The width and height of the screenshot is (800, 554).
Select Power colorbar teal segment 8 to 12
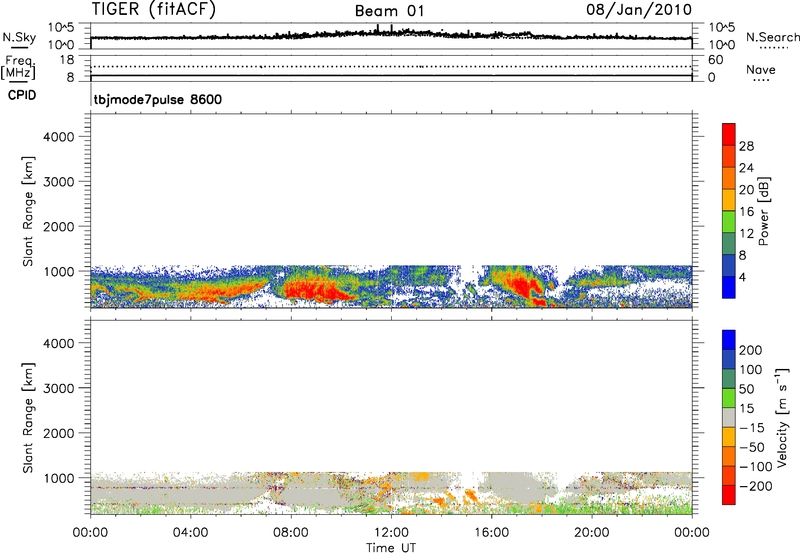tap(729, 244)
